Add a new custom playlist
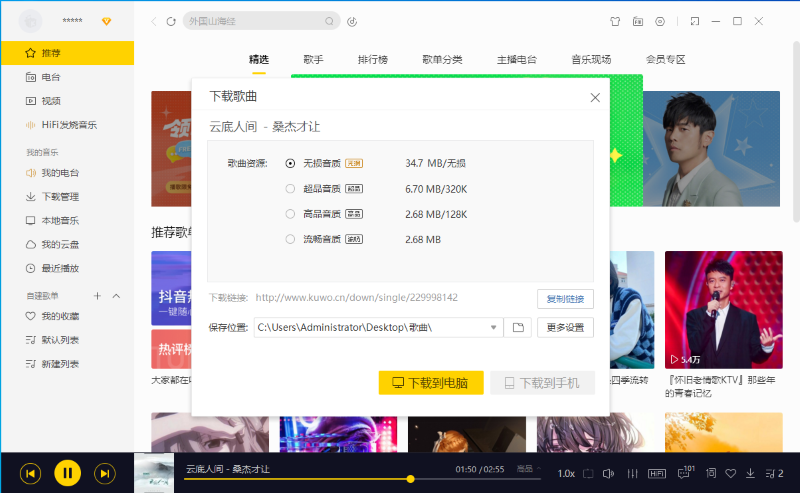Screen dimensions: 800x493 97,296
